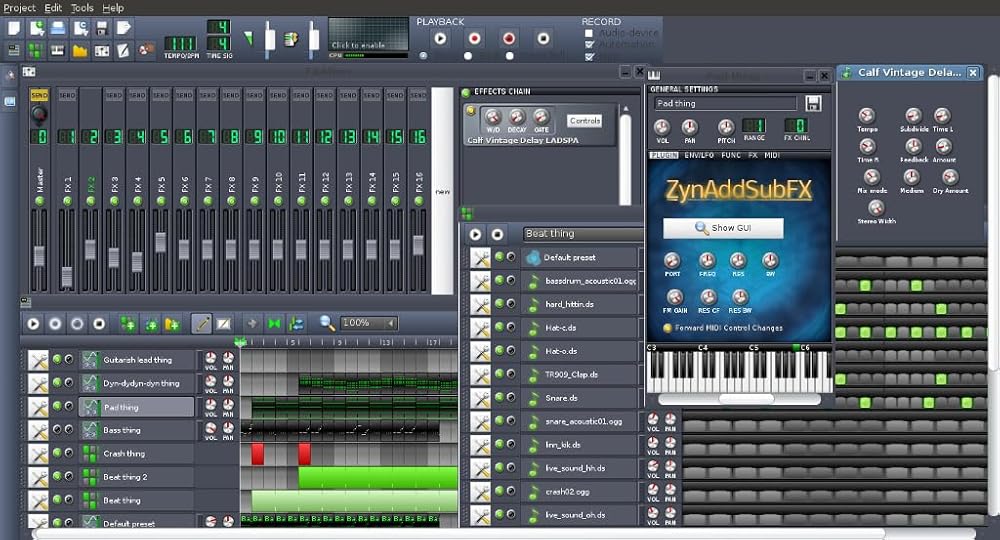Enable the Audio-device record checkbox
The height and width of the screenshot is (540, 1000).
click(x=589, y=33)
